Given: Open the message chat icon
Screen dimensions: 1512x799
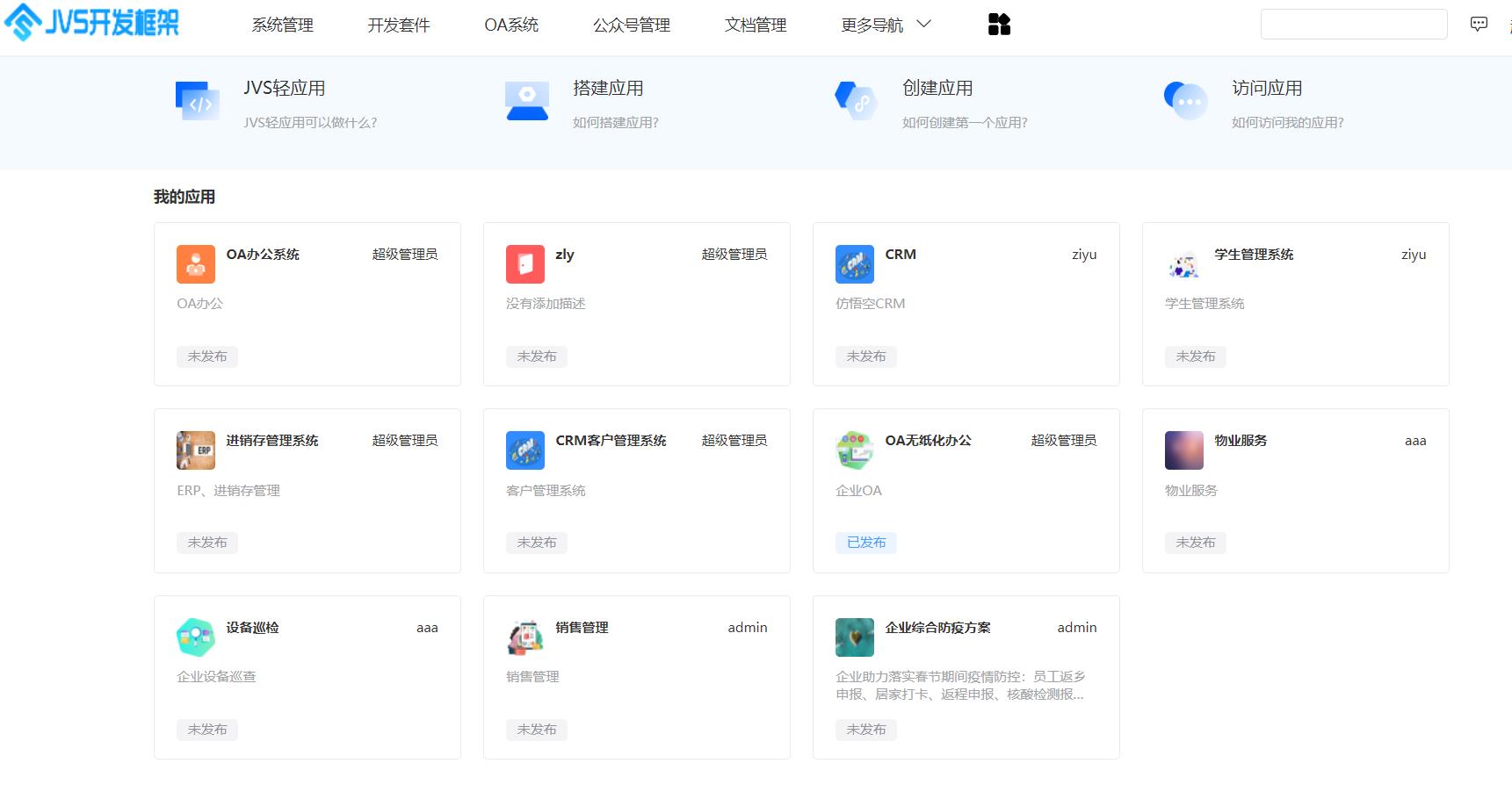Looking at the screenshot, I should 1479,24.
